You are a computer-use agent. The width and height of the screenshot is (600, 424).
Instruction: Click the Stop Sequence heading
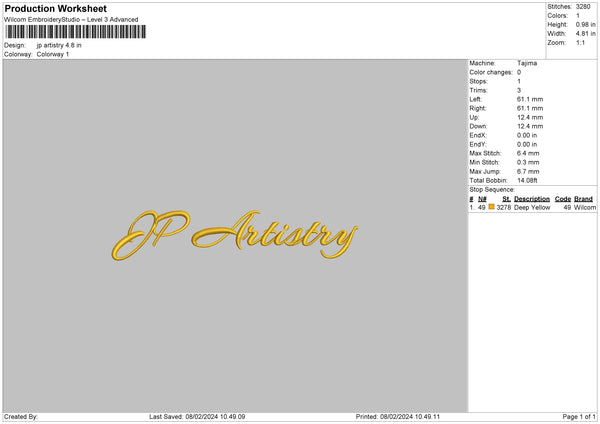coord(492,190)
